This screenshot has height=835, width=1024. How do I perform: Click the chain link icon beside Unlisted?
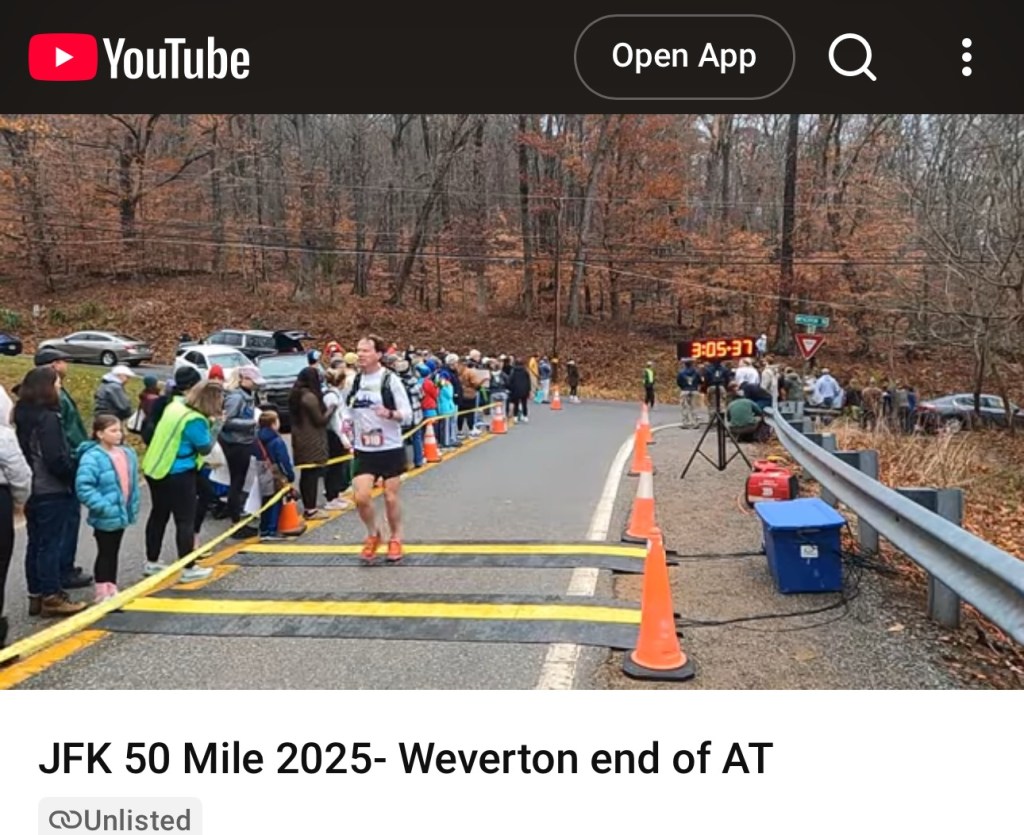pos(65,819)
